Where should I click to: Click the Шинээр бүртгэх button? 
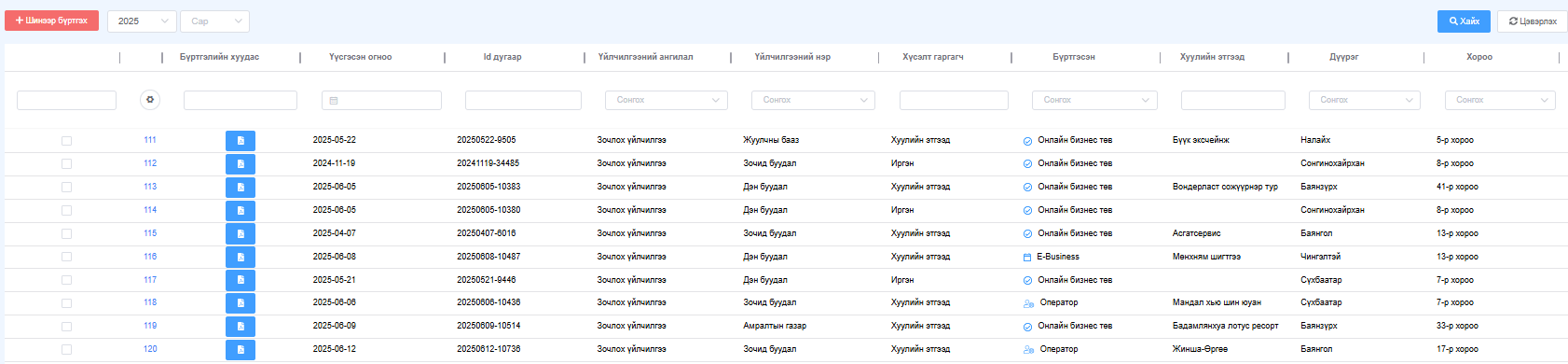pyautogui.click(x=51, y=21)
